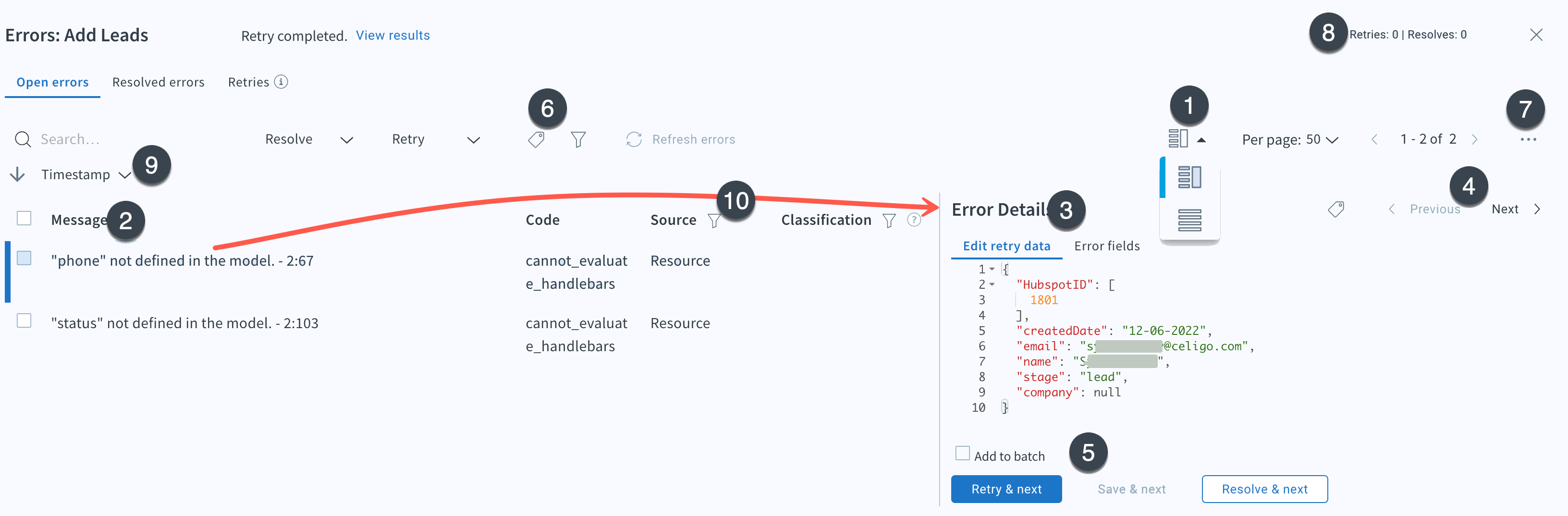Image resolution: width=1568 pixels, height=516 pixels.
Task: Click inside the JSON retry data editor
Action: point(1248,338)
